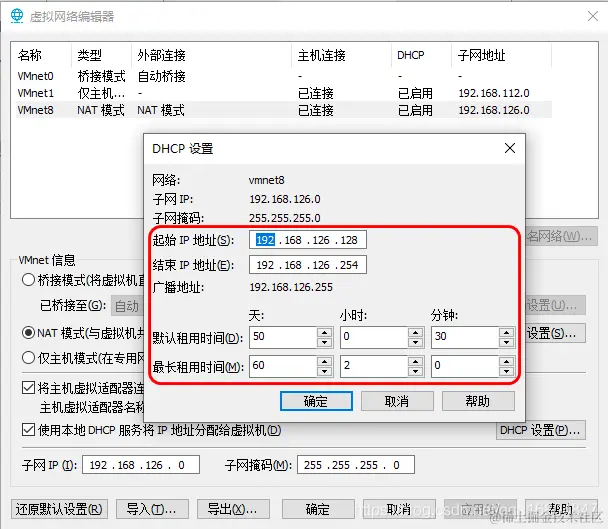
Task: Click the 类型 column header
Action: [102, 55]
